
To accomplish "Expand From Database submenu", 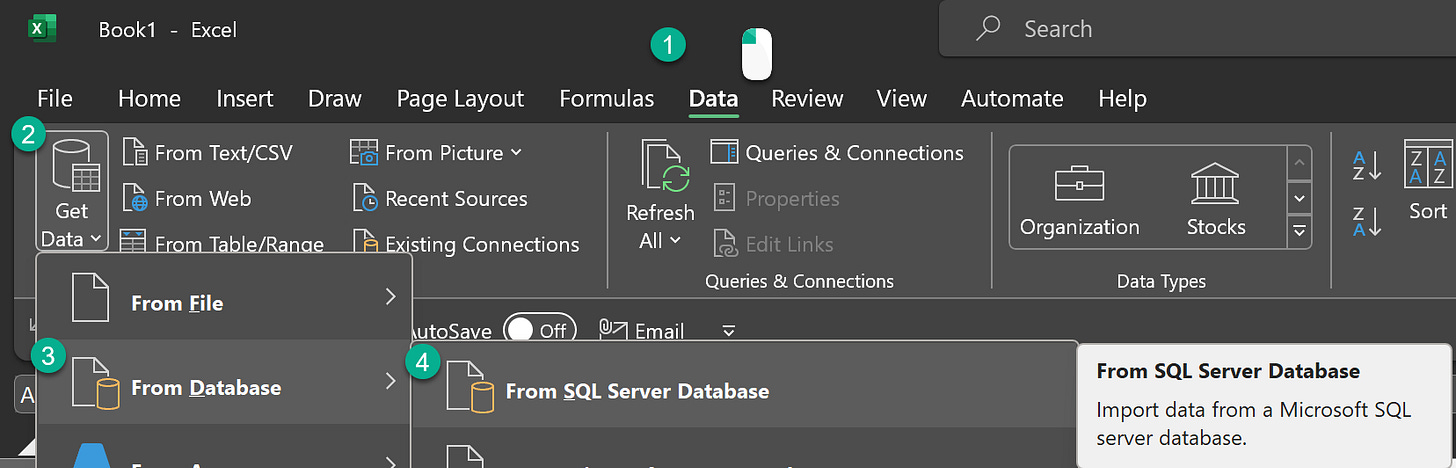I will point(224,388).
